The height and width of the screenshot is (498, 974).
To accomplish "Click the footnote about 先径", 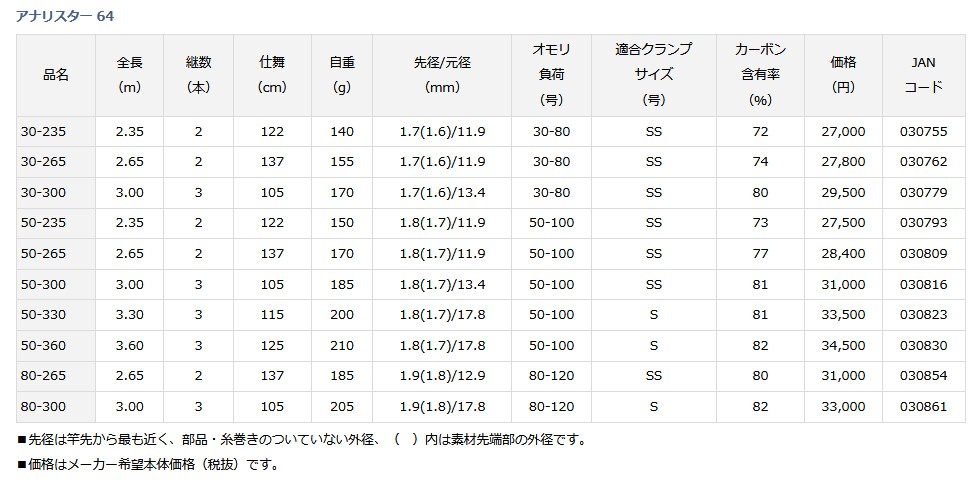I will pyautogui.click(x=302, y=440).
